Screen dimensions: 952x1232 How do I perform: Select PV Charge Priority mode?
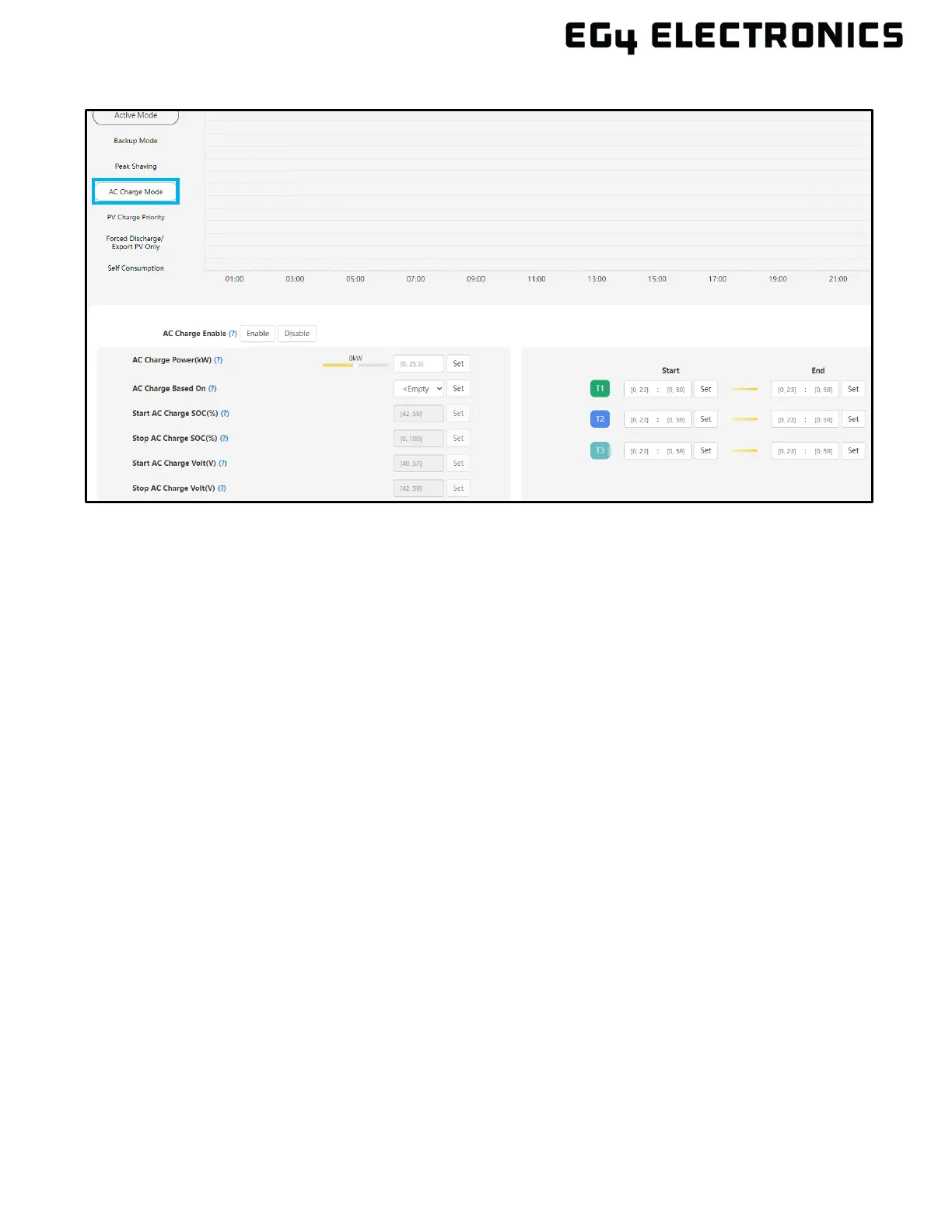[135, 217]
